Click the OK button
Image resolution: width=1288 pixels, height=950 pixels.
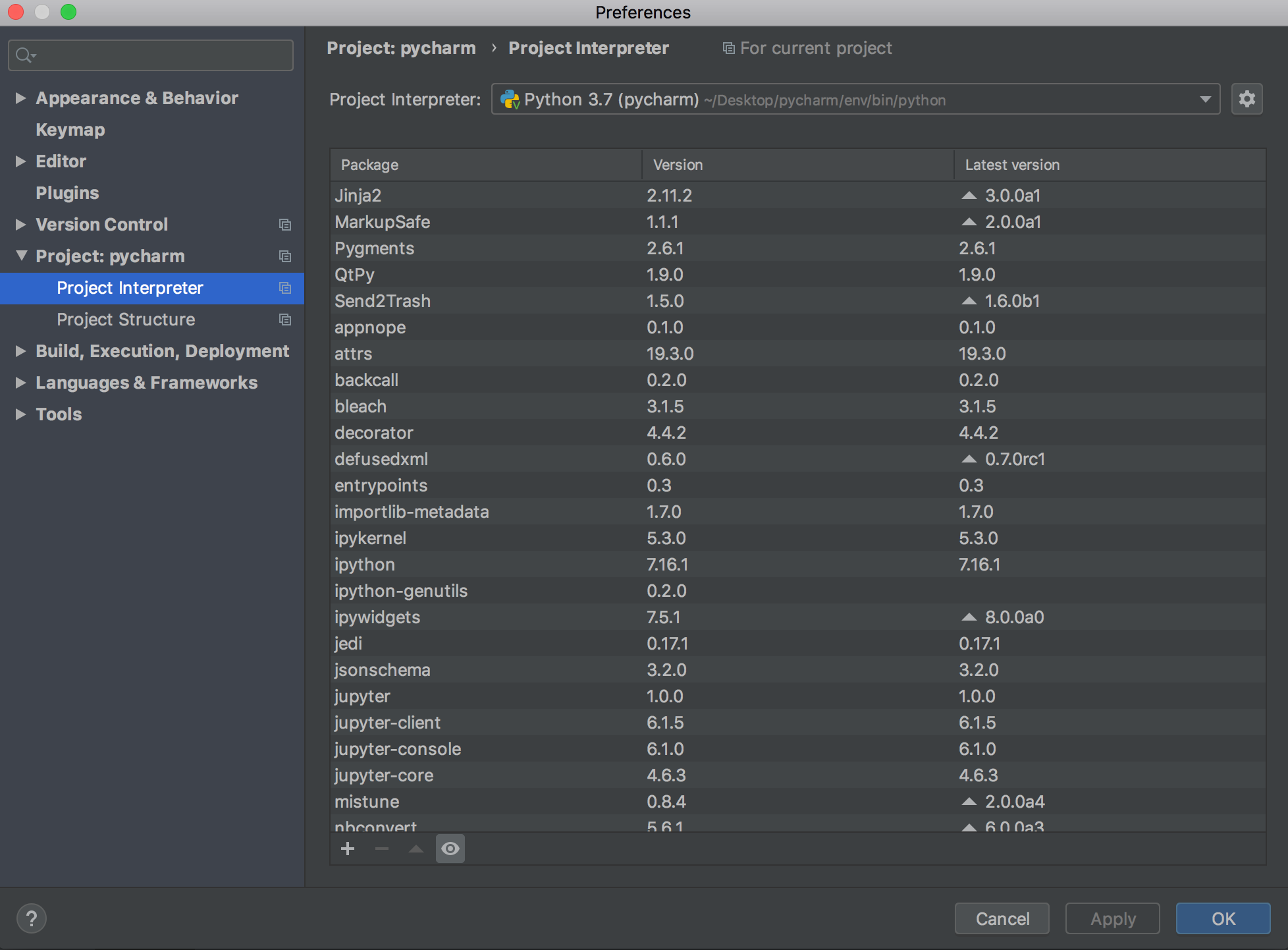pos(1223,918)
